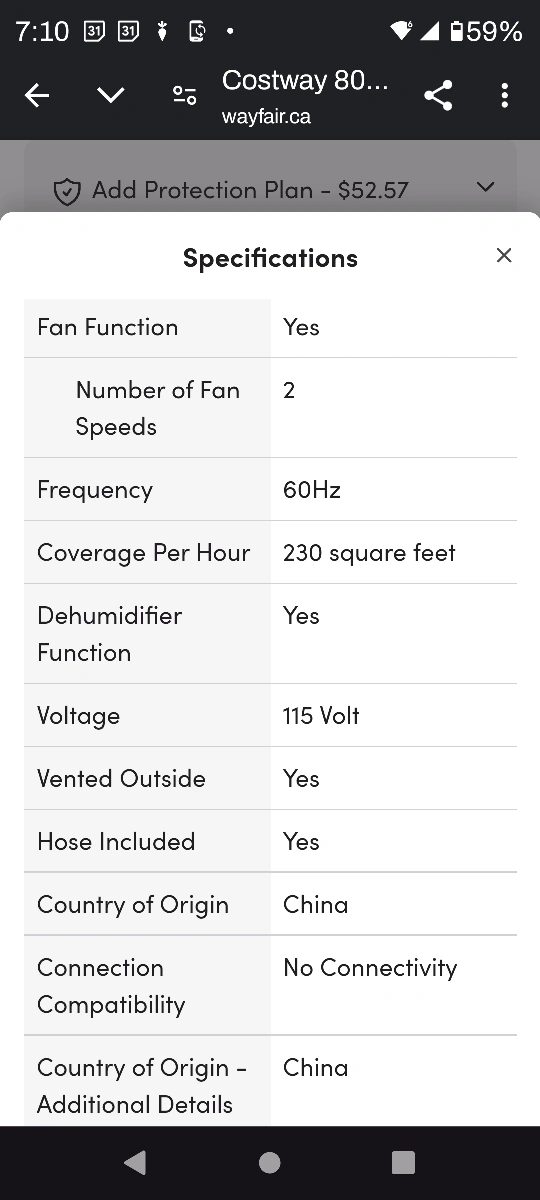Share the Costway page
The image size is (540, 1200).
[x=438, y=96]
